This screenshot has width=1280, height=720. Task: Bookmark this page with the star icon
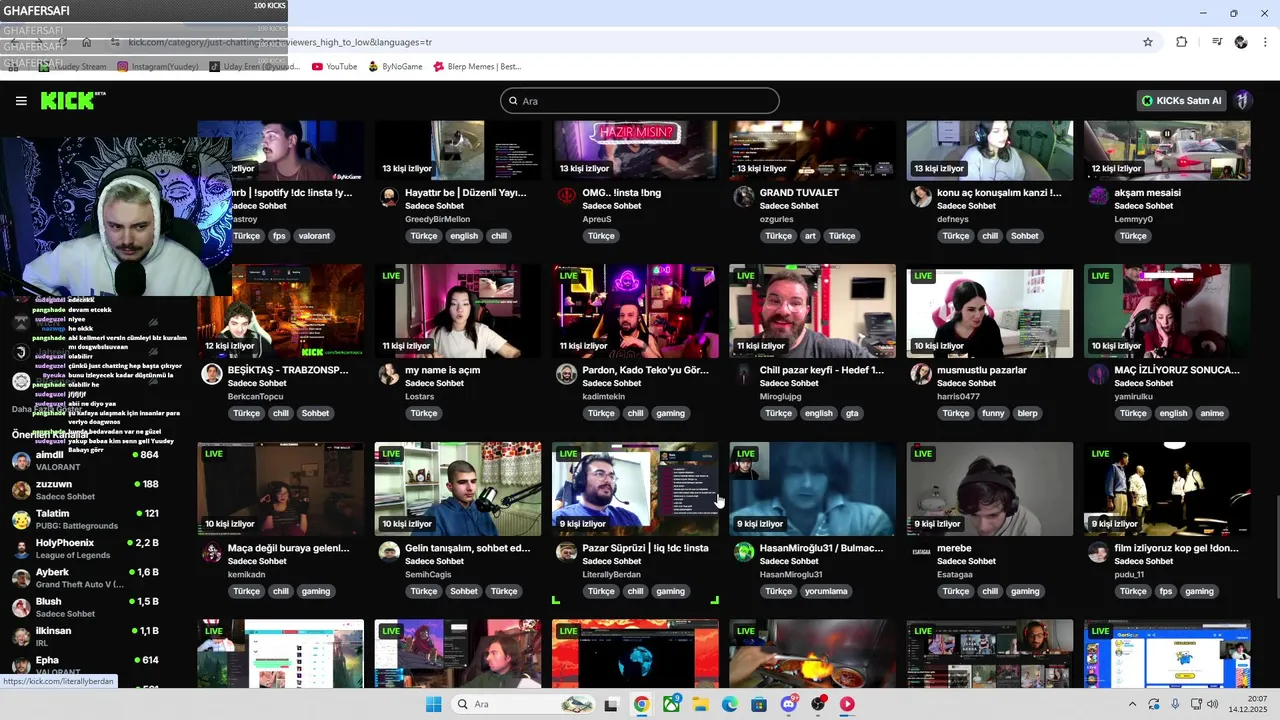pyautogui.click(x=1148, y=42)
